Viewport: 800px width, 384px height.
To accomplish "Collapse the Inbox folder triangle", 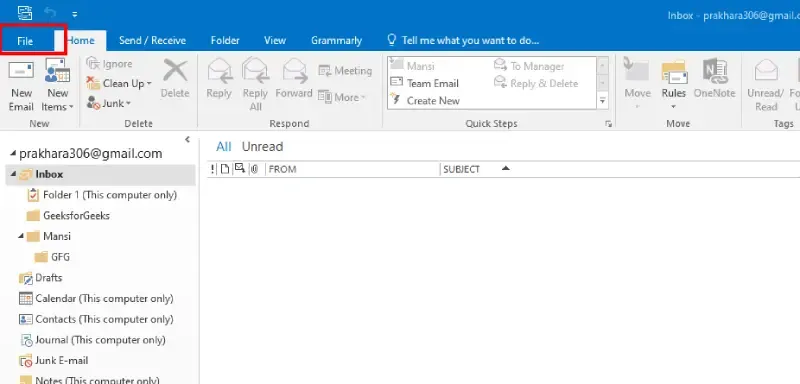I will pyautogui.click(x=13, y=174).
